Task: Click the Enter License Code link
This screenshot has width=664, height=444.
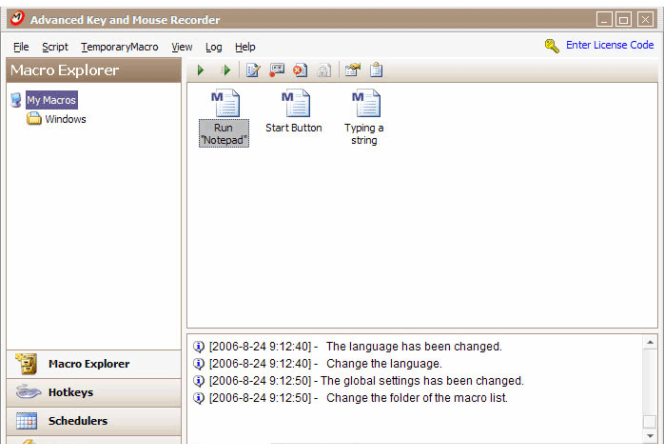Action: (x=610, y=45)
